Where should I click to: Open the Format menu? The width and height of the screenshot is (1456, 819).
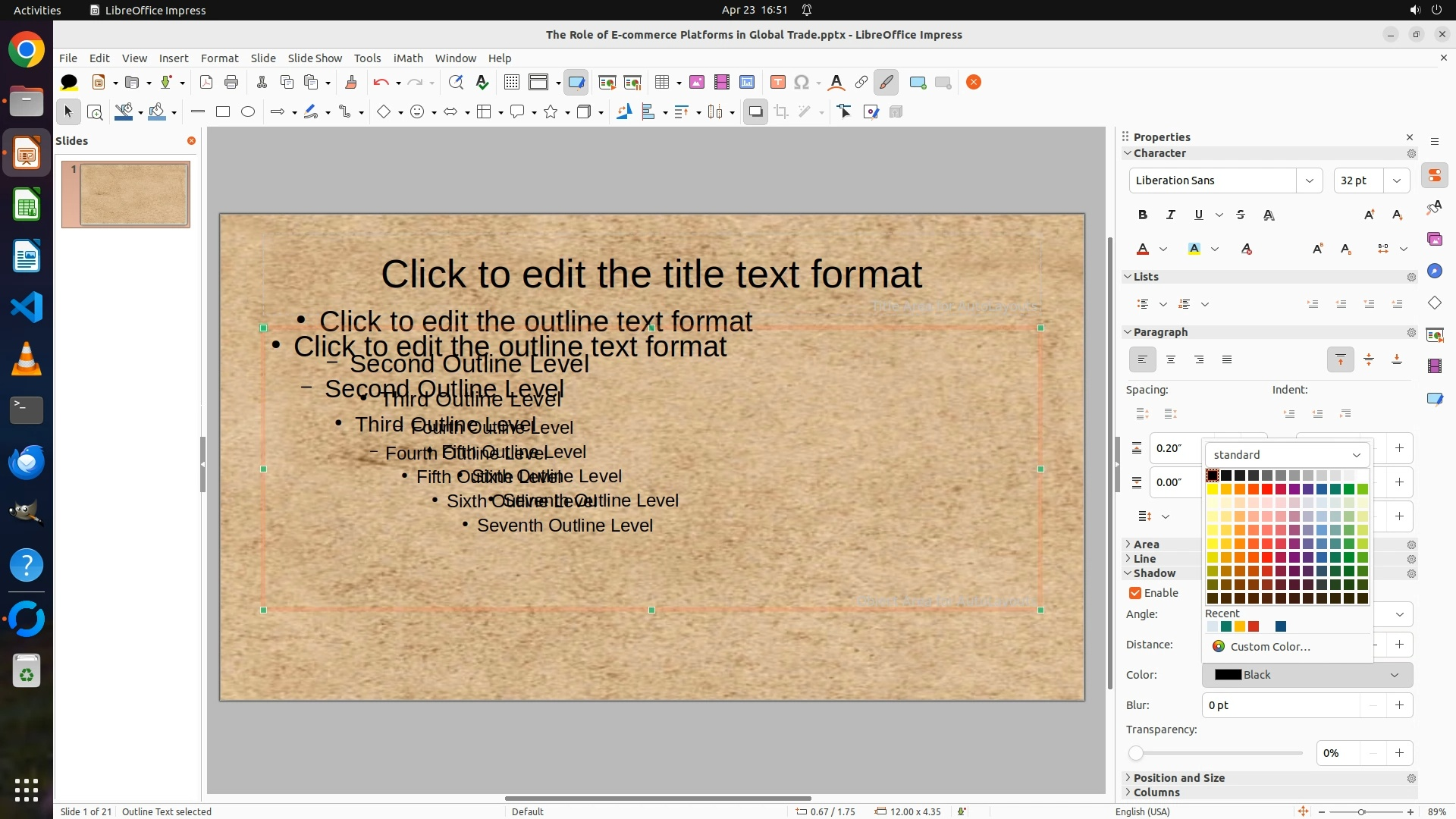[219, 58]
